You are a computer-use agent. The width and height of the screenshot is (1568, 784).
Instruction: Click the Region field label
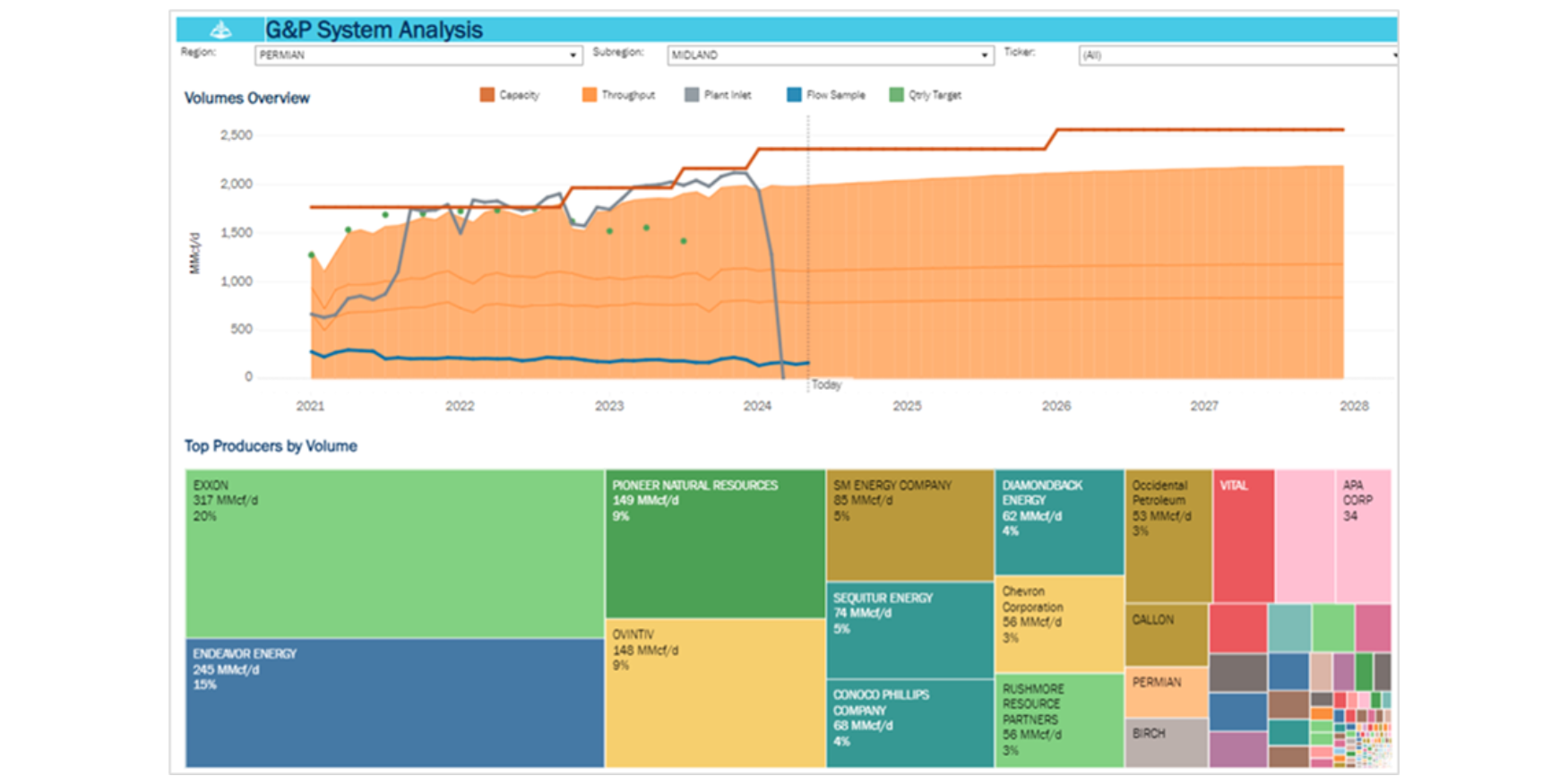tap(198, 52)
